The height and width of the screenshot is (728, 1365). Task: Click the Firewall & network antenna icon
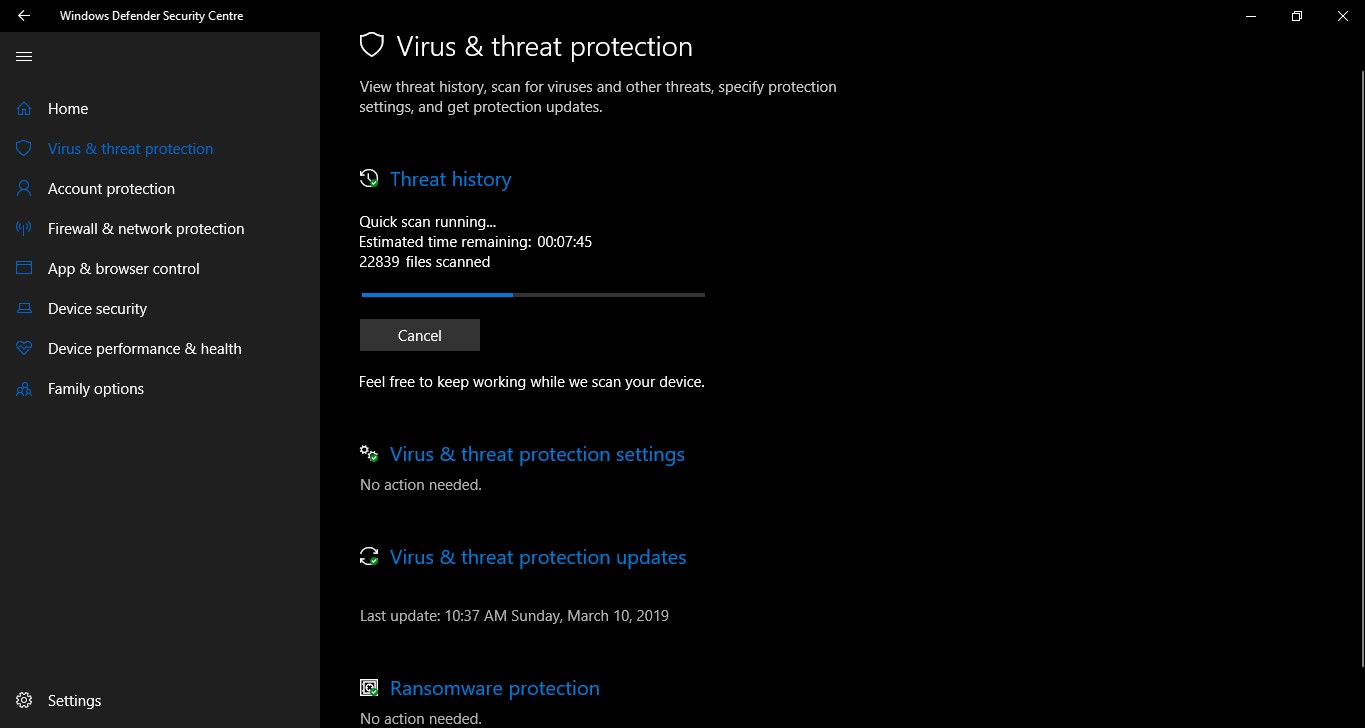pyautogui.click(x=24, y=229)
